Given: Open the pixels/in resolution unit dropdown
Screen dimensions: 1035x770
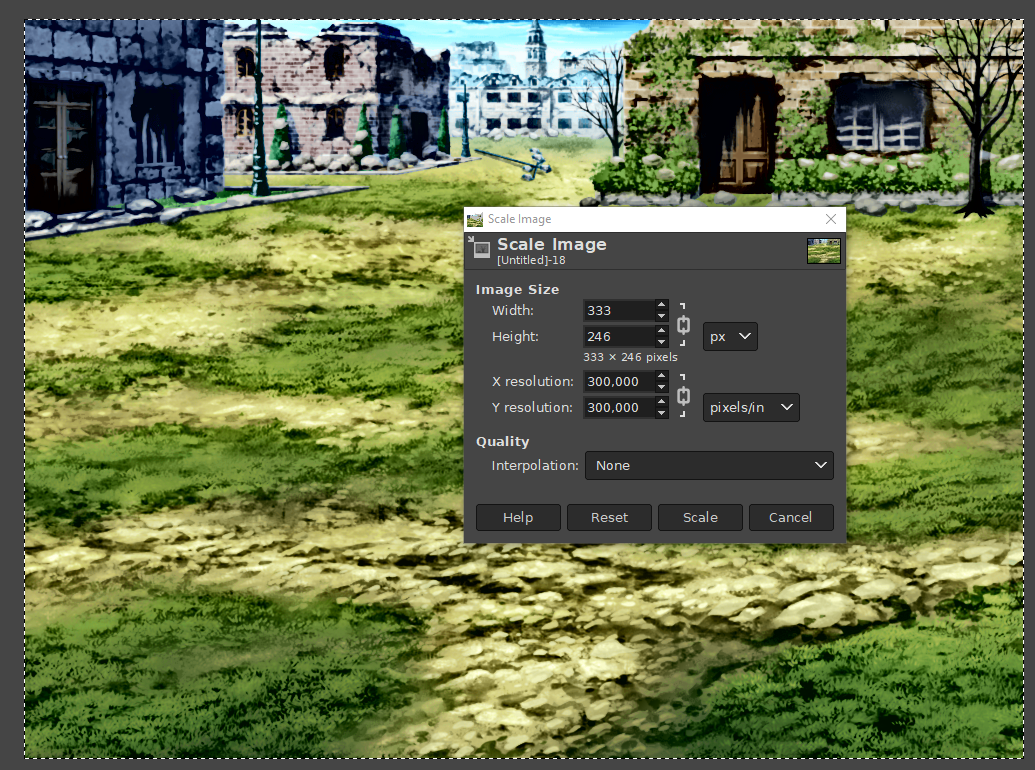Looking at the screenshot, I should 751,407.
